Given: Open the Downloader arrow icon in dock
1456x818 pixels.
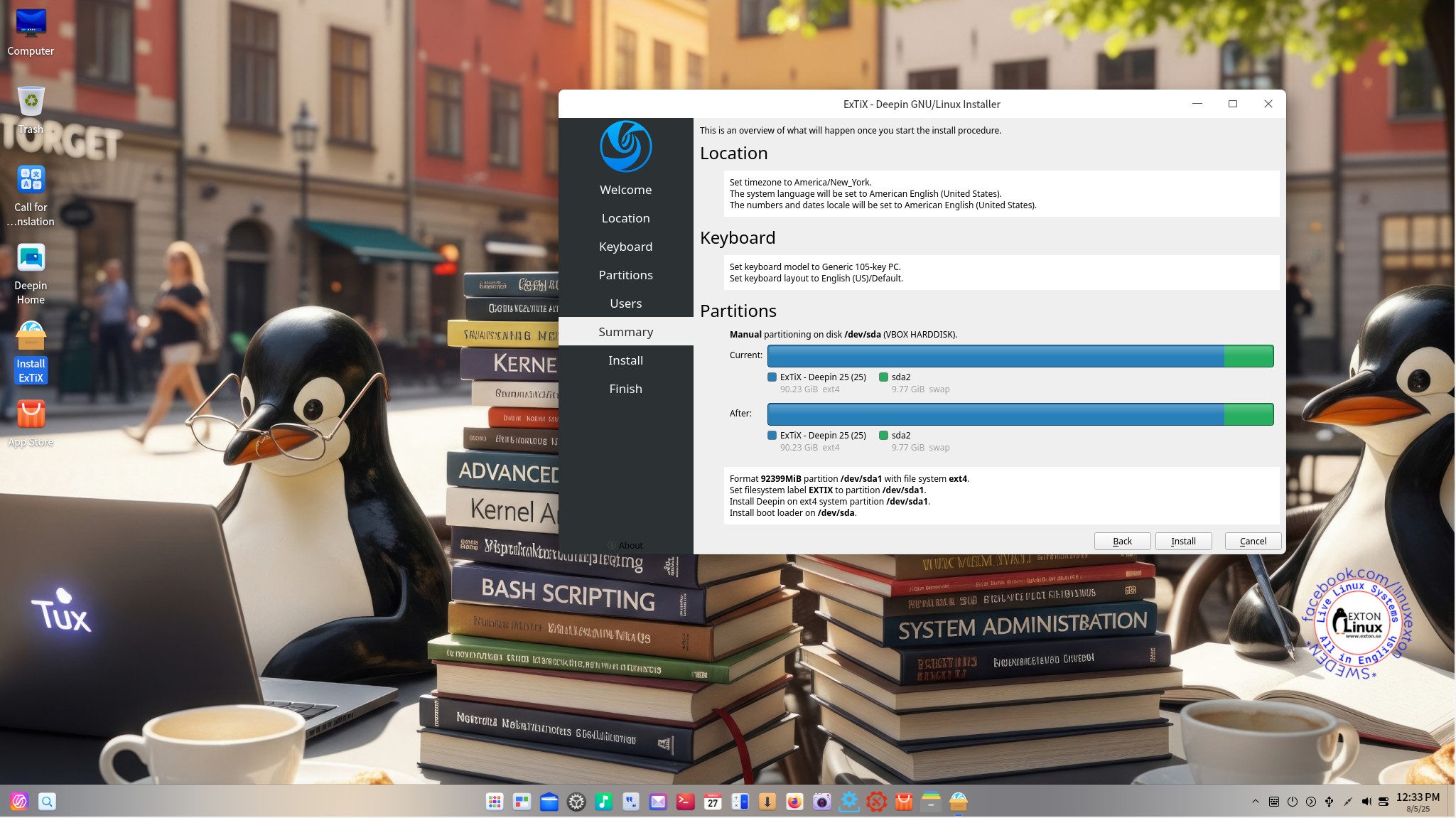Looking at the screenshot, I should pos(767,802).
